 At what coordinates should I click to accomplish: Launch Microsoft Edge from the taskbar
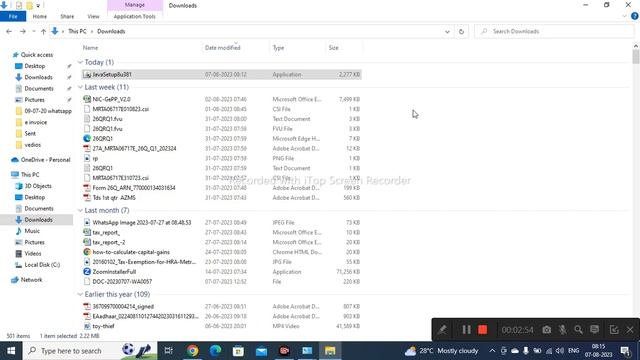(x=216, y=351)
